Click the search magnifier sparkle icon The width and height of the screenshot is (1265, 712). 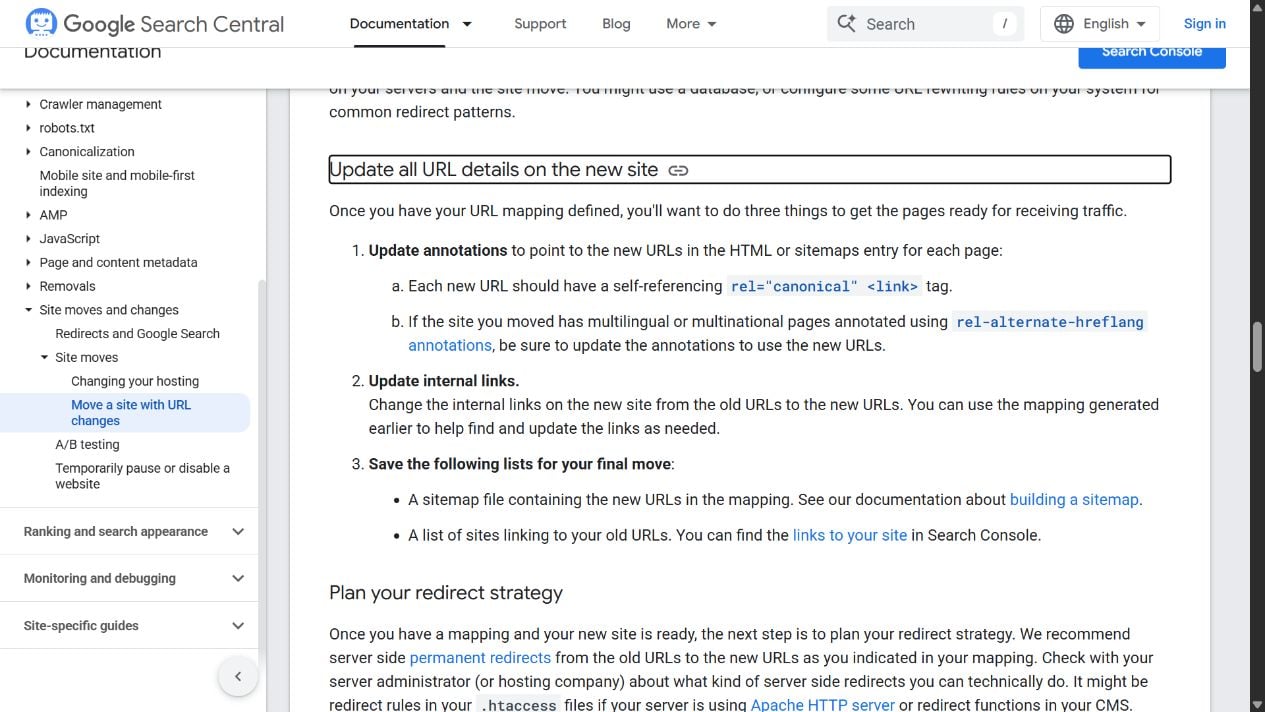846,23
